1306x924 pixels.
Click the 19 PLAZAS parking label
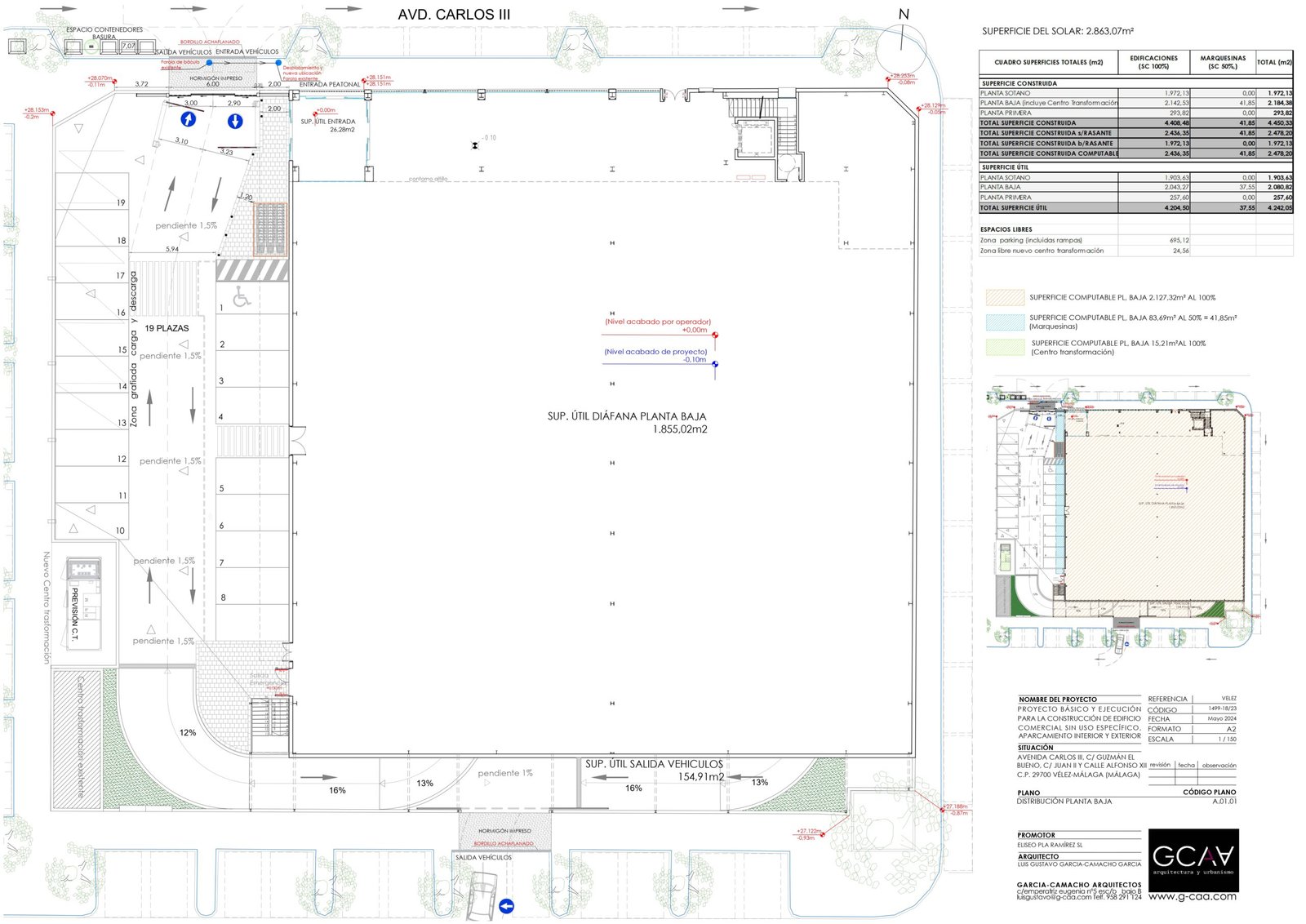(x=167, y=328)
